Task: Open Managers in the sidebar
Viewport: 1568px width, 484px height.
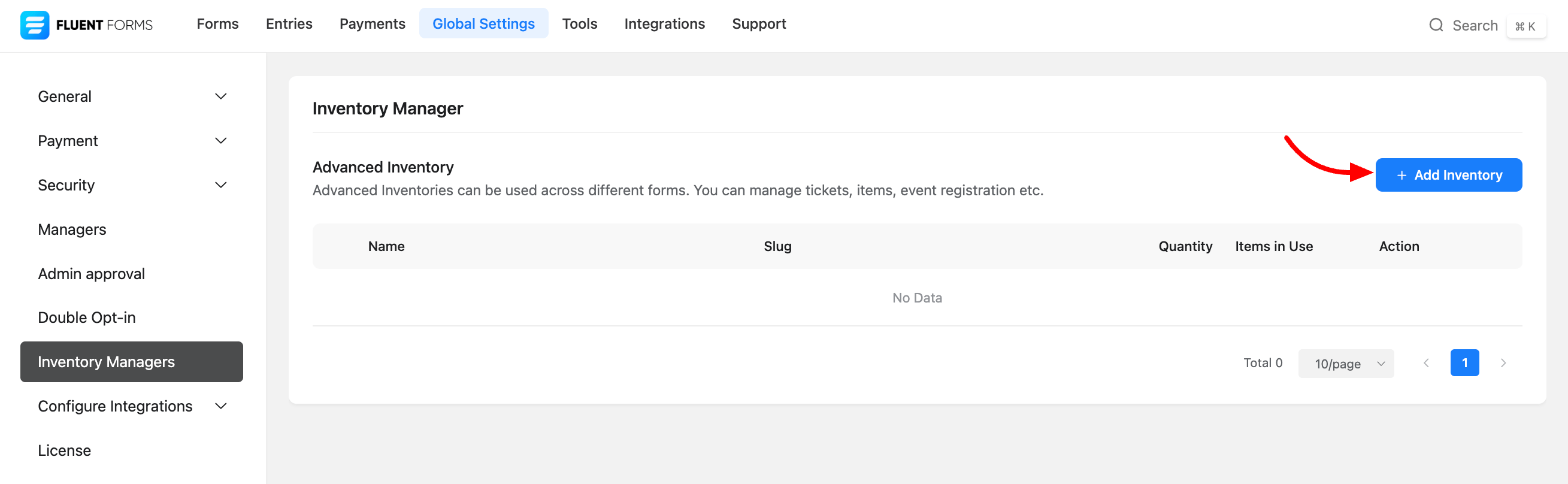Action: (x=72, y=229)
